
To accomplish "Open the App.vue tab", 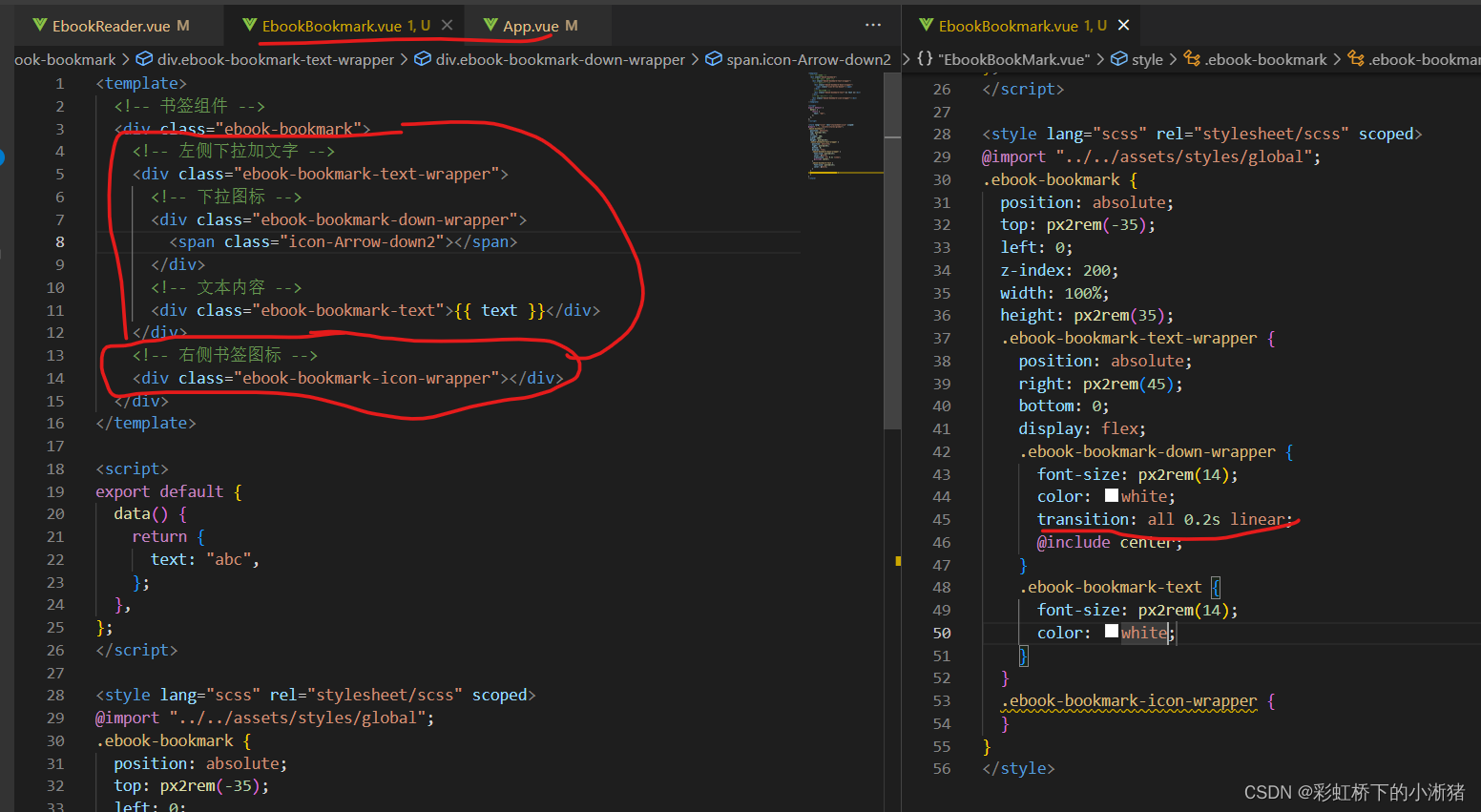I will point(531,26).
